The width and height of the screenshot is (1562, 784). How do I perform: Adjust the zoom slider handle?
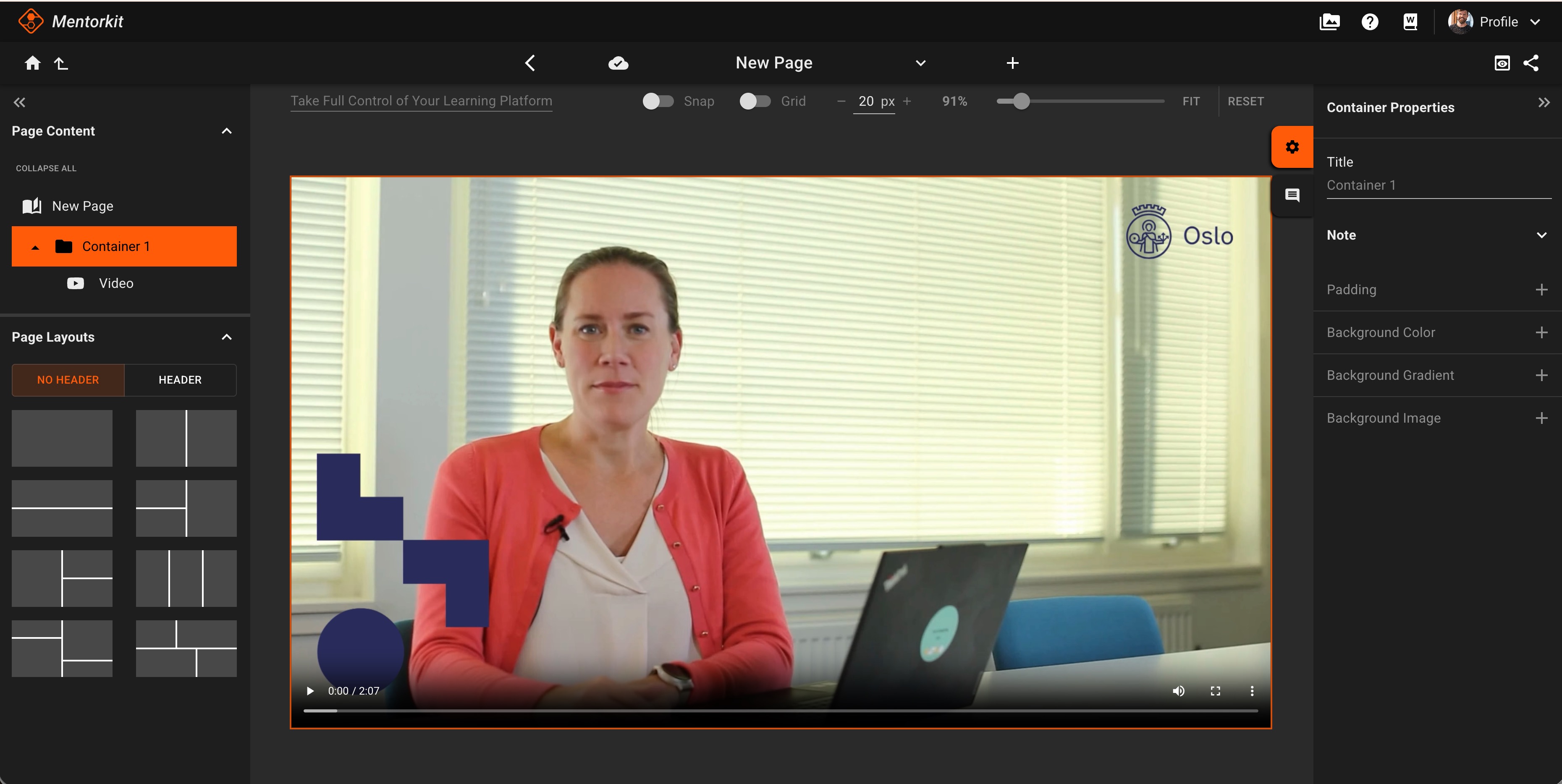1022,101
